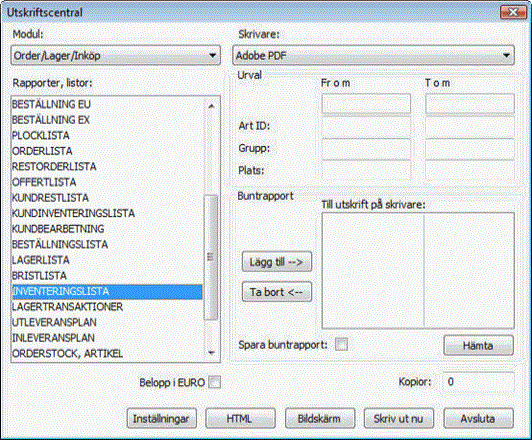The height and width of the screenshot is (440, 532).
Task: Close dialog with Avsluta button
Action: pos(478,419)
